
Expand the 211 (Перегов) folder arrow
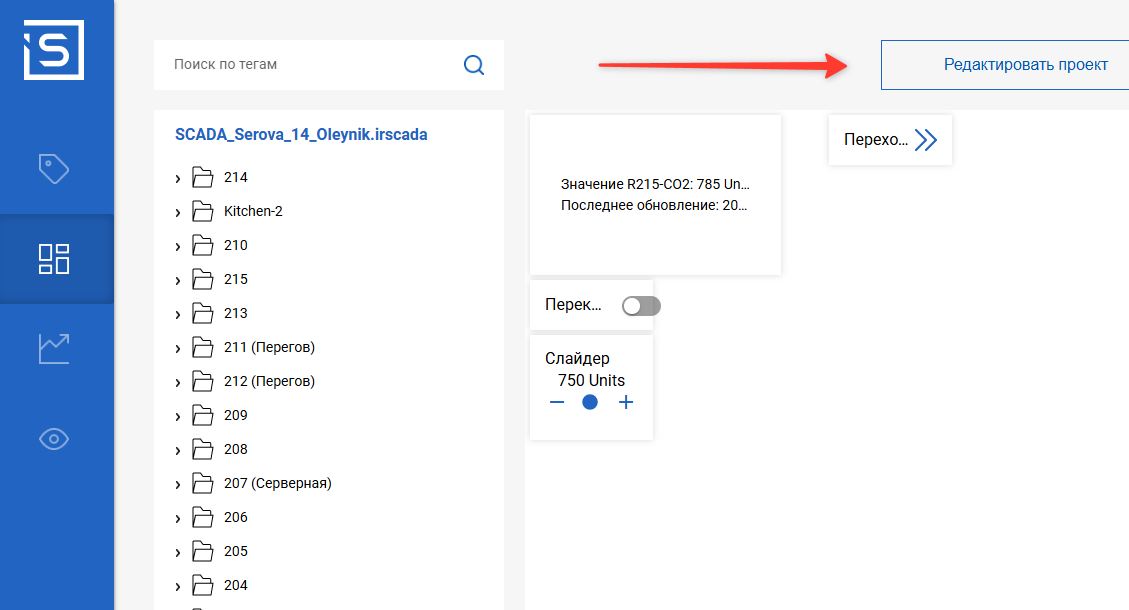(178, 349)
